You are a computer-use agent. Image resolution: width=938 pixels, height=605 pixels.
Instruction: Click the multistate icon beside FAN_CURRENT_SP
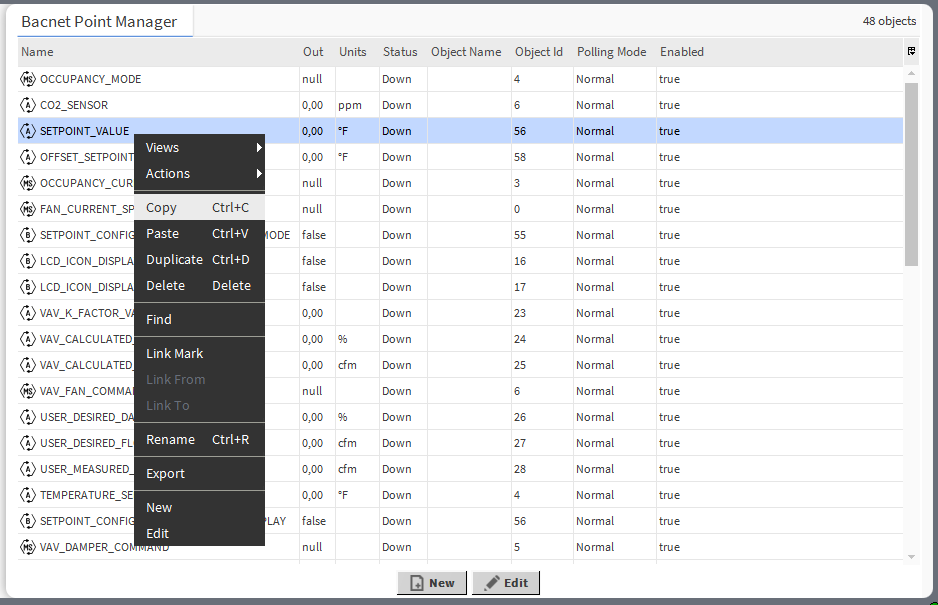[27, 208]
